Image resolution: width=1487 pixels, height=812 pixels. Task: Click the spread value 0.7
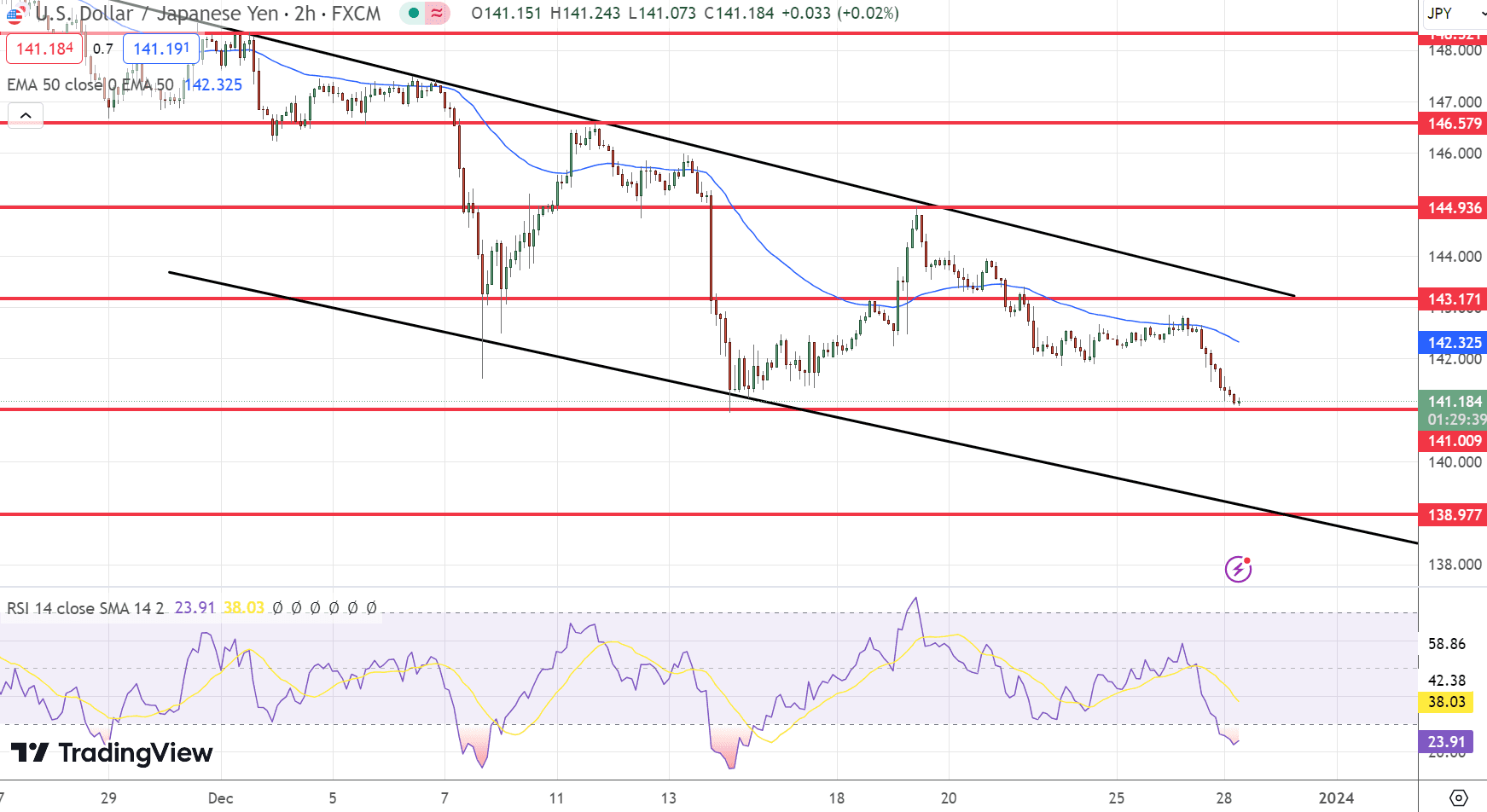[103, 49]
